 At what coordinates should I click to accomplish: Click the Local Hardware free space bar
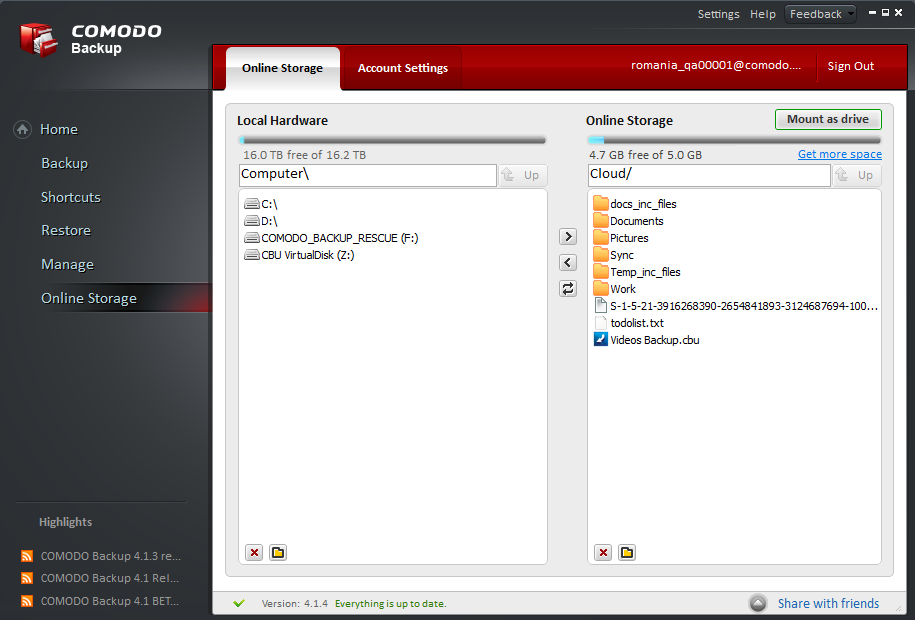[392, 140]
